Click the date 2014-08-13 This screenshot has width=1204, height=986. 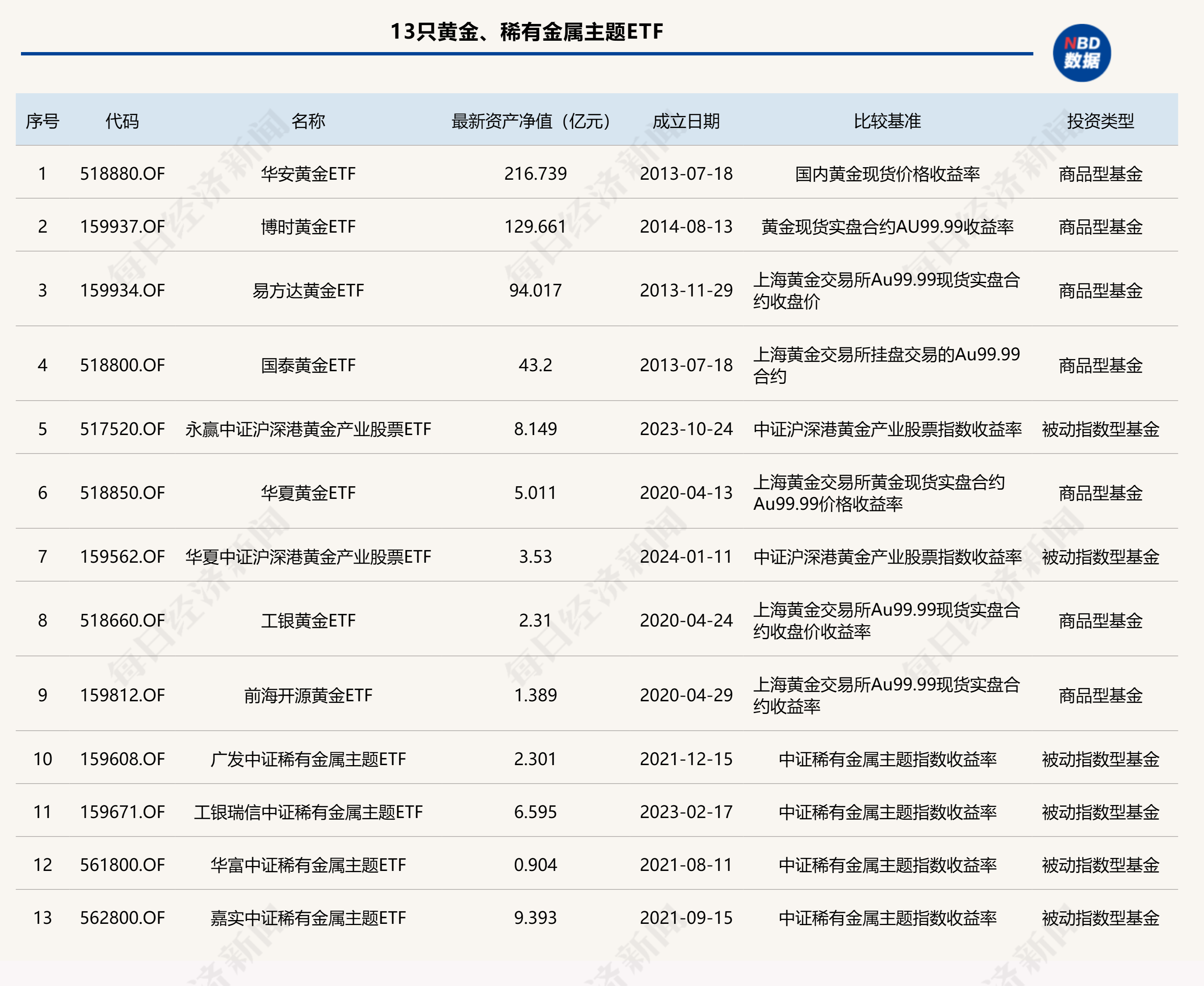(686, 227)
